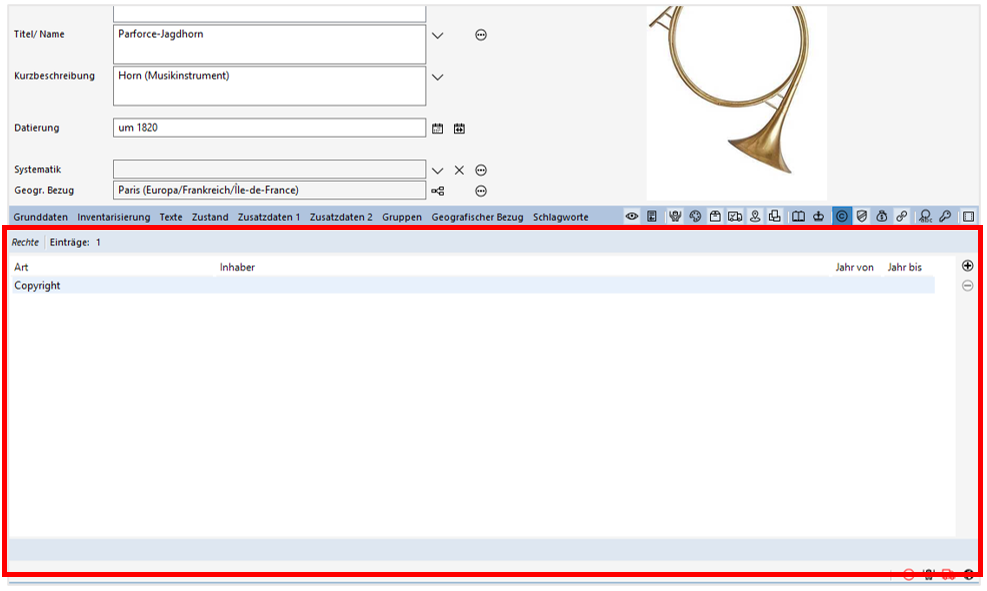Add a new rights entry with the plus button
987x591 pixels.
coord(967,265)
